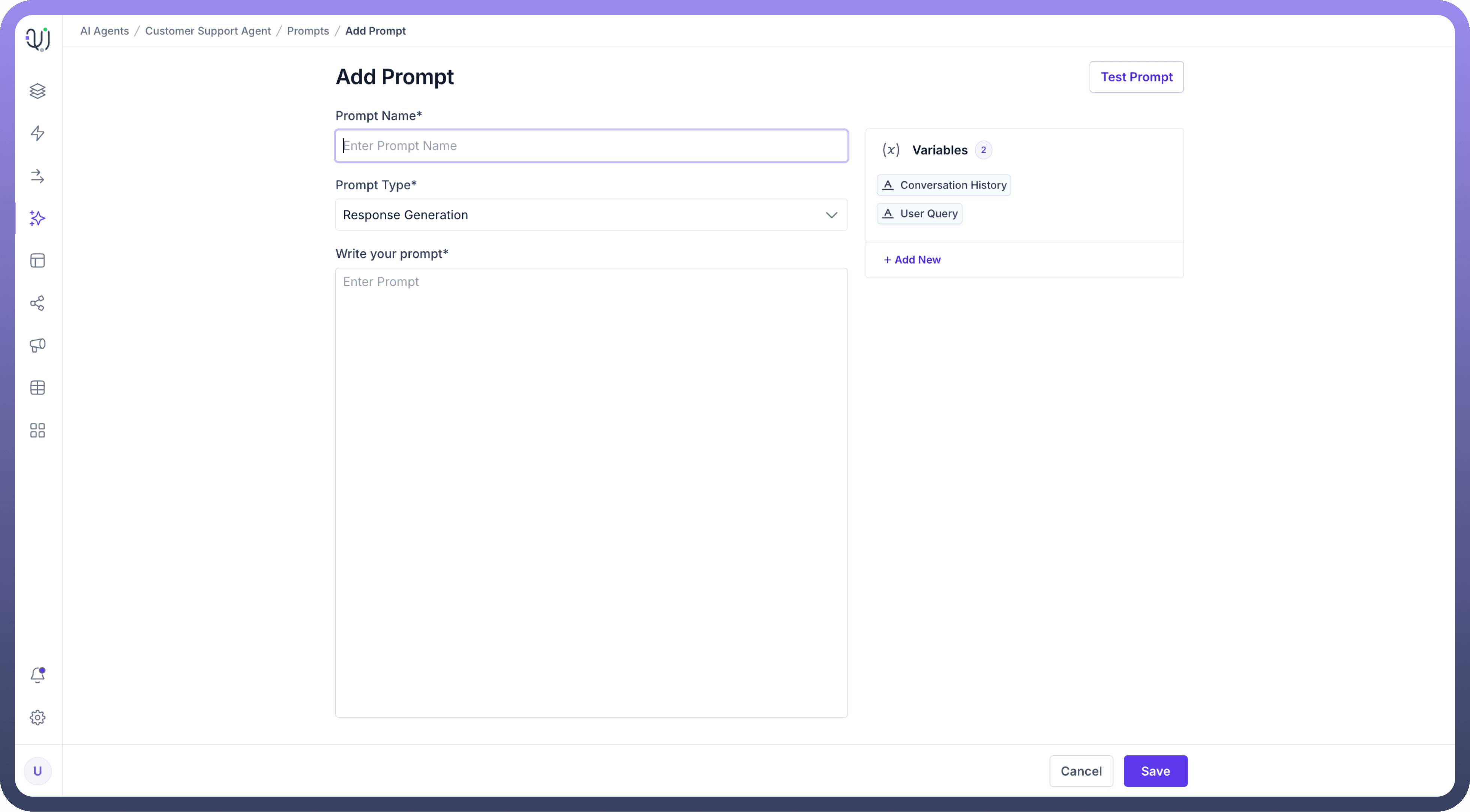1470x812 pixels.
Task: Go to Prompts breadcrumb link
Action: click(307, 31)
